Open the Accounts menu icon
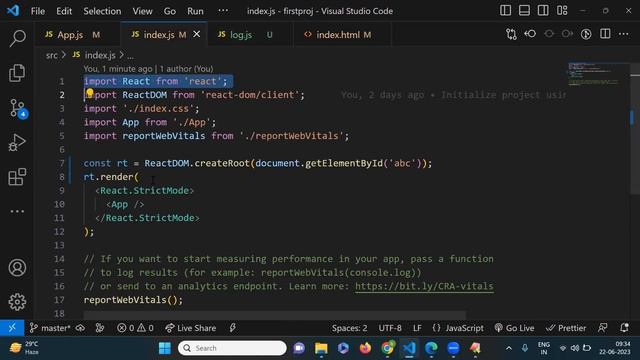This screenshot has height=360, width=640. point(17,268)
